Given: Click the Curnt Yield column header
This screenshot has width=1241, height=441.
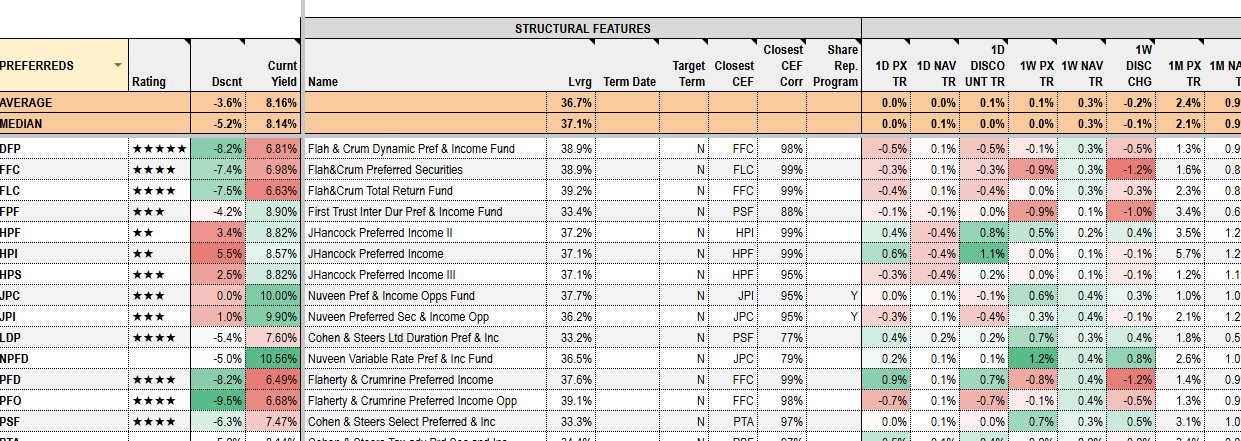Looking at the screenshot, I should click(x=281, y=73).
